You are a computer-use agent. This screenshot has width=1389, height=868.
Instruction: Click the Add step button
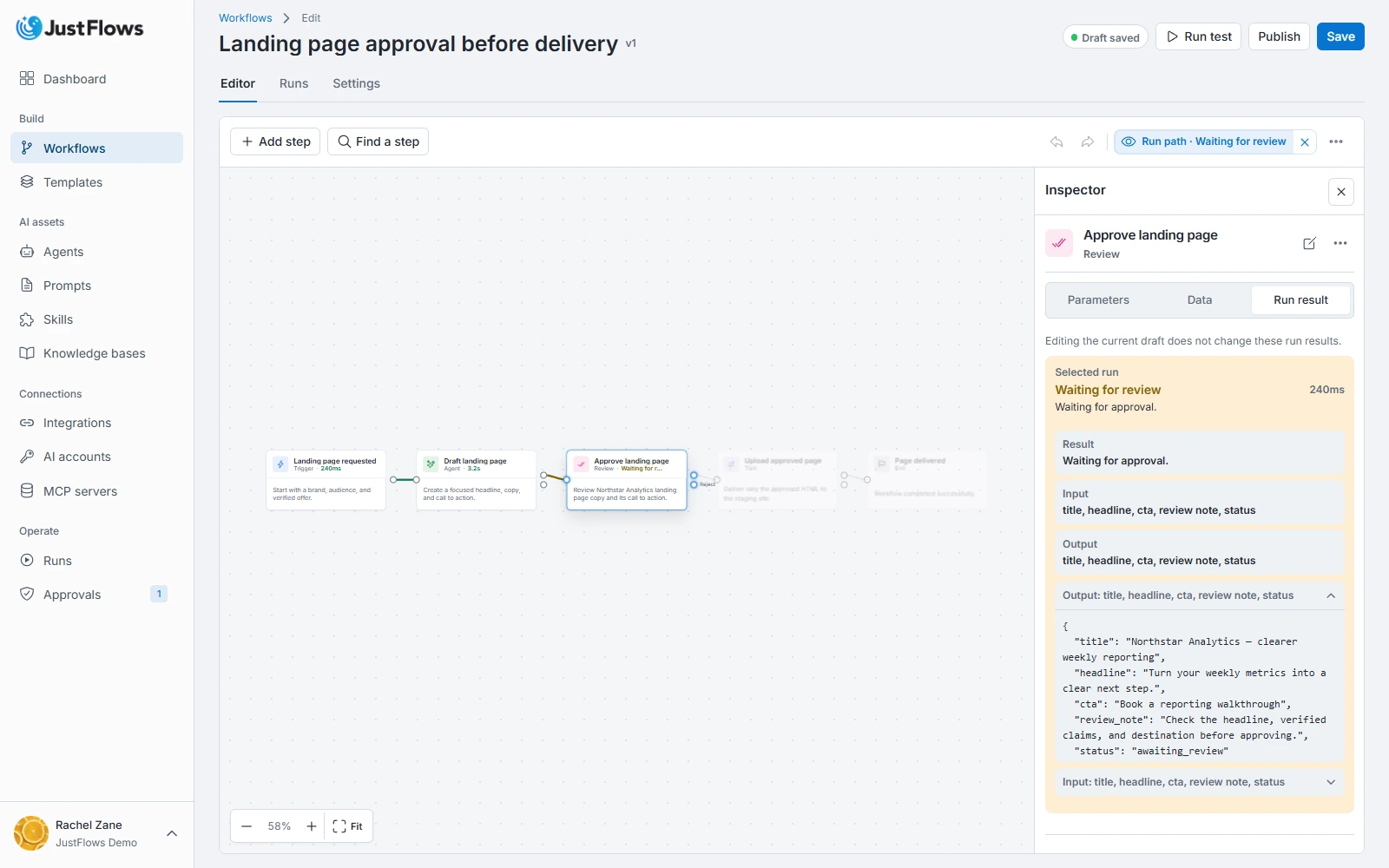[x=275, y=141]
